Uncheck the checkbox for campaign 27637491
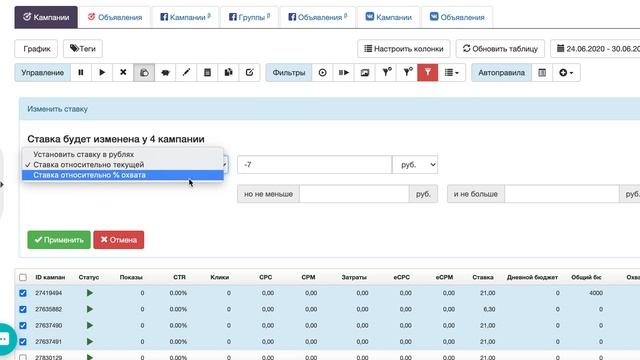The image size is (640, 360). coord(23,342)
